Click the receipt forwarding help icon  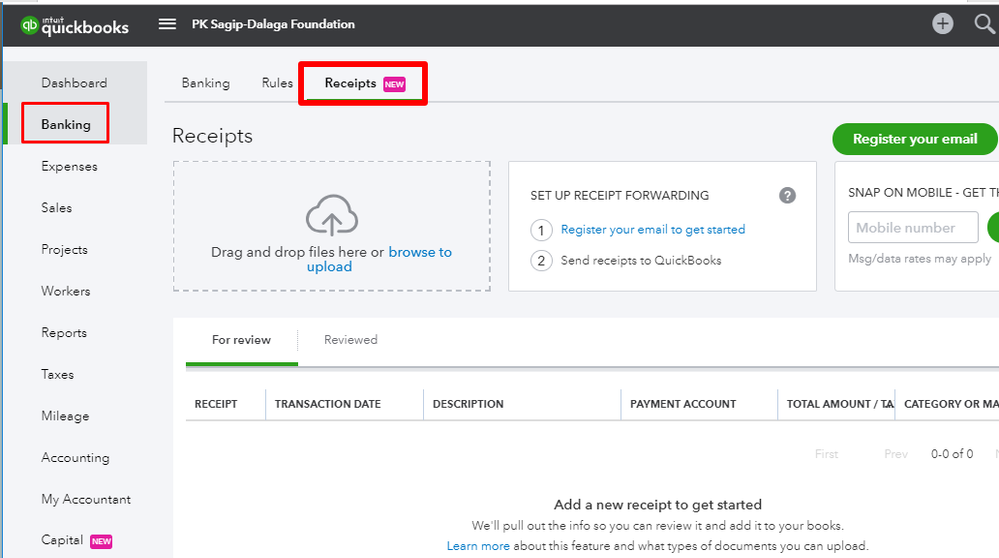click(787, 195)
